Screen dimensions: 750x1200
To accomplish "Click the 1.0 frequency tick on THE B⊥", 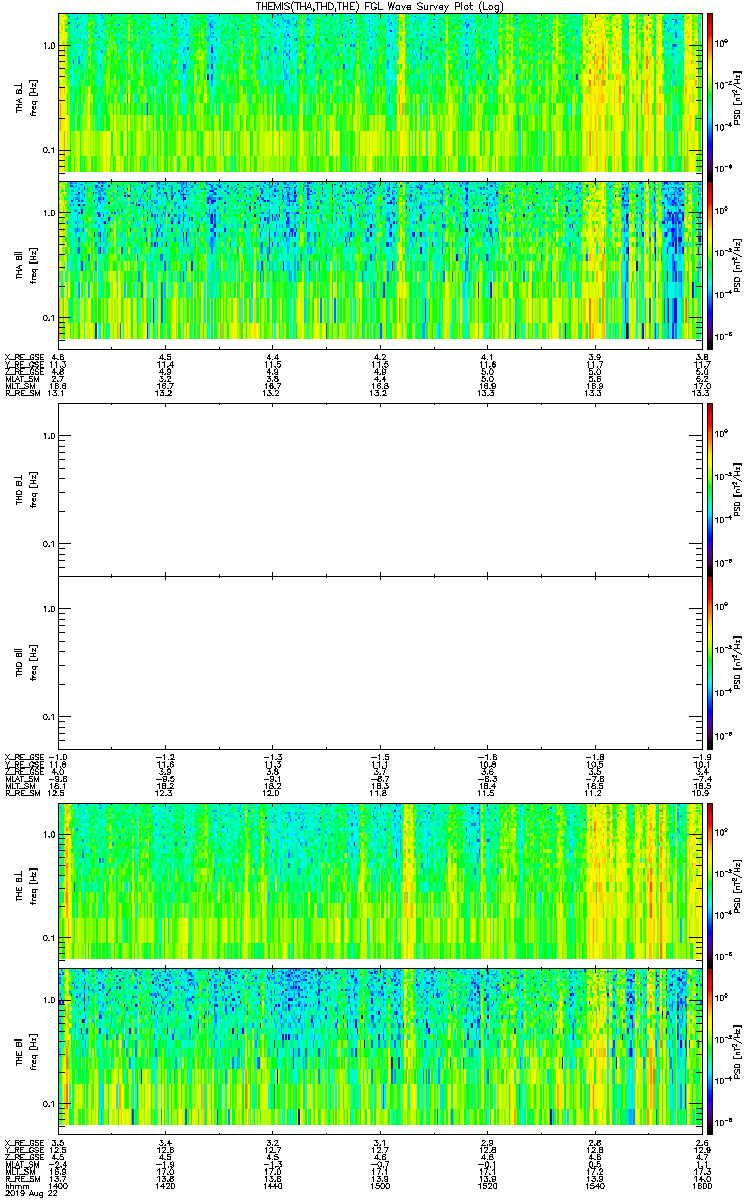I will [x=48, y=834].
